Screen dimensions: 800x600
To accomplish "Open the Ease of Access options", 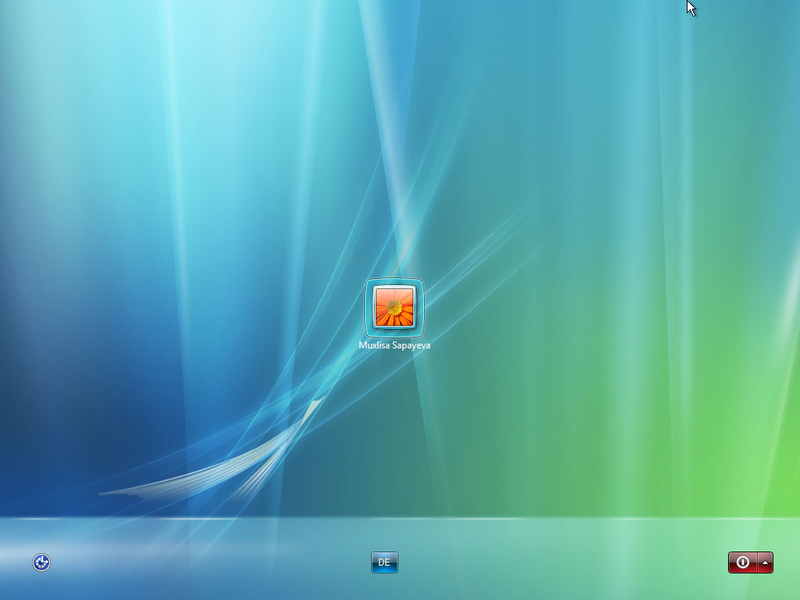I will coord(41,562).
